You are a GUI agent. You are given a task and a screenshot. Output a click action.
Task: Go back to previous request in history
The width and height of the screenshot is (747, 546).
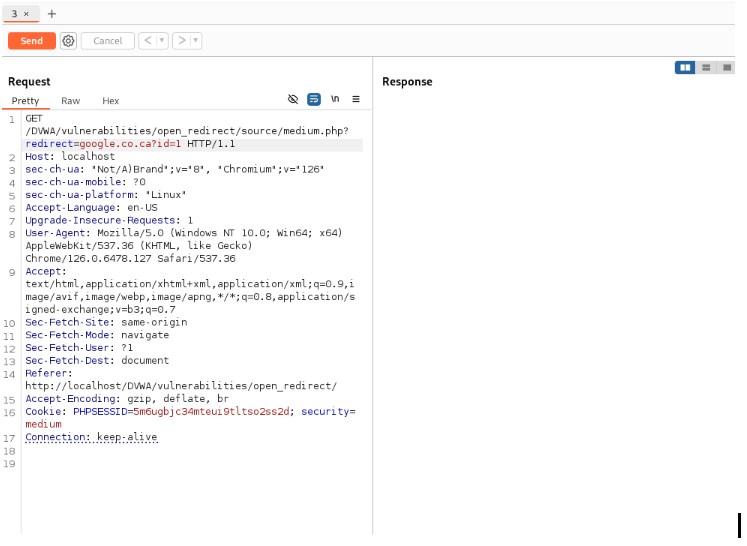148,41
